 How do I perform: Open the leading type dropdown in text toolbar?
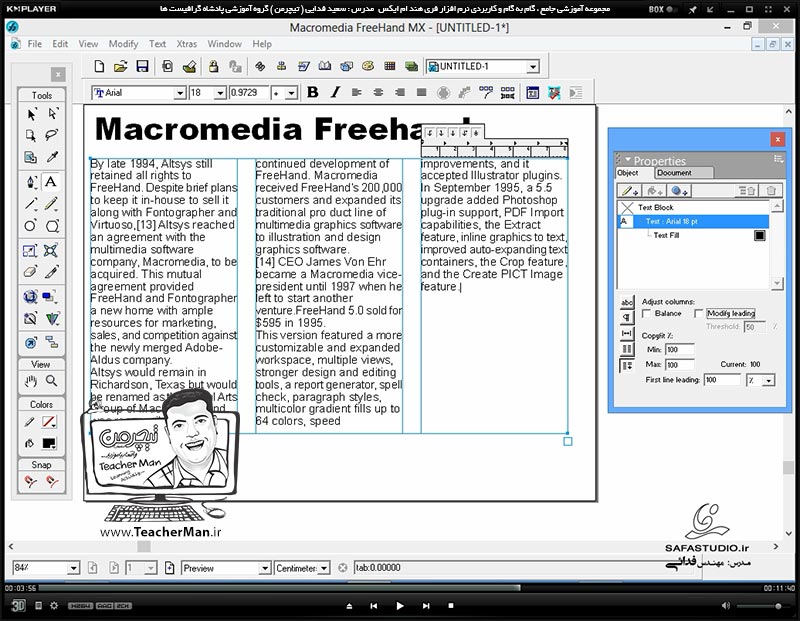[x=291, y=93]
